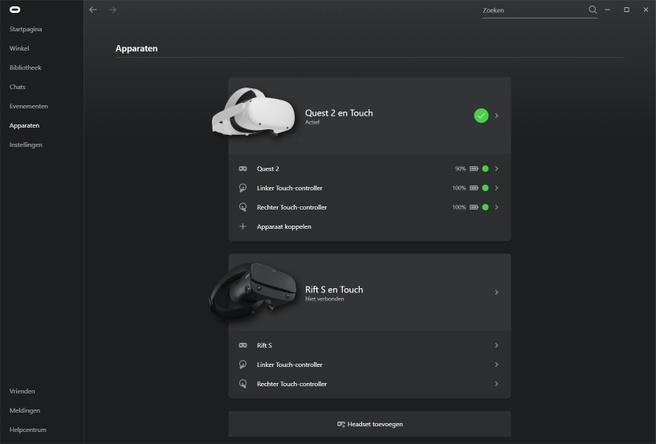Open the Quest 2 Rechter Touch-controller chevron
This screenshot has height=444, width=656.
click(497, 207)
